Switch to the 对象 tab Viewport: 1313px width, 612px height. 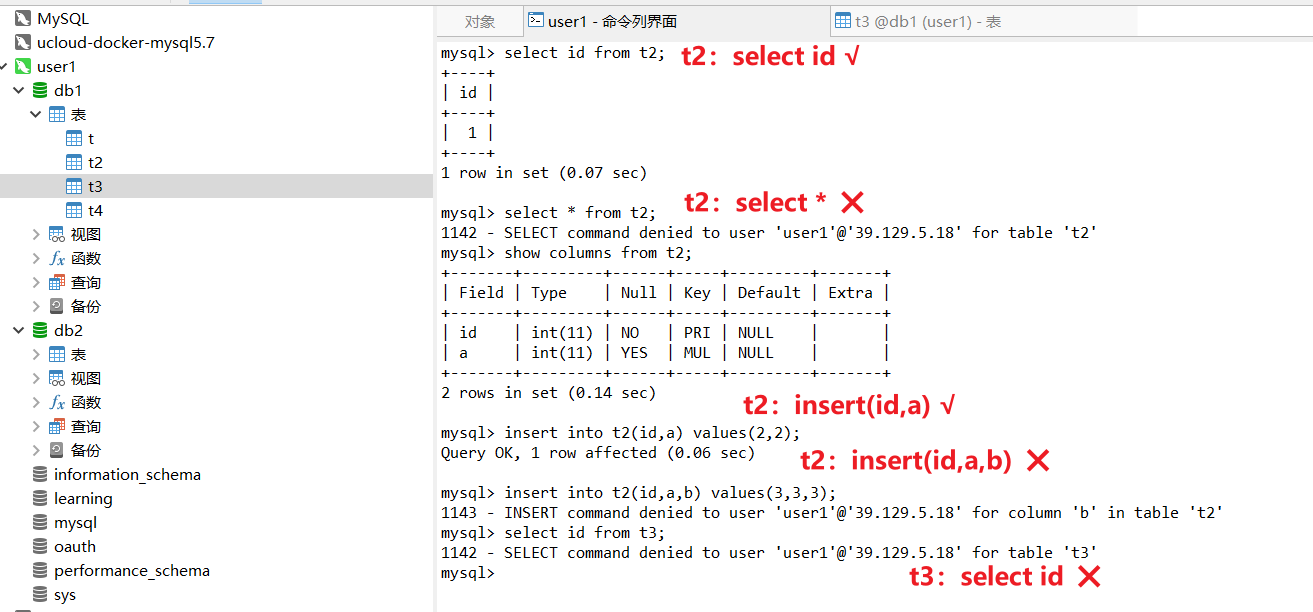[x=480, y=21]
